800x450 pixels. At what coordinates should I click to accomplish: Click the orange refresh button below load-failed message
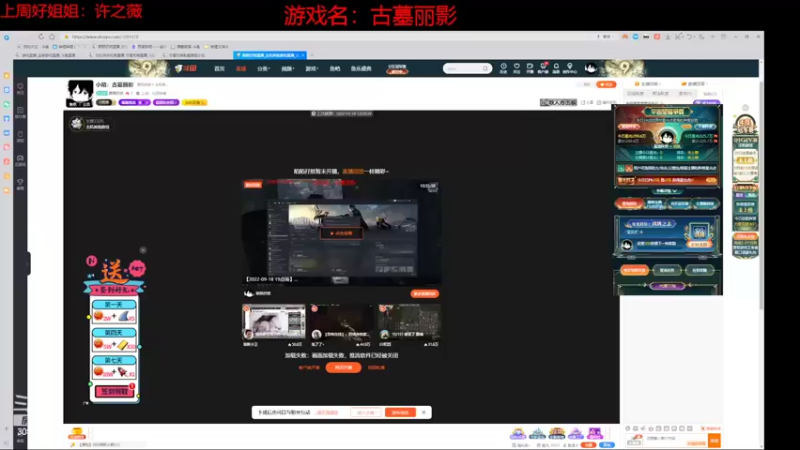tap(343, 367)
